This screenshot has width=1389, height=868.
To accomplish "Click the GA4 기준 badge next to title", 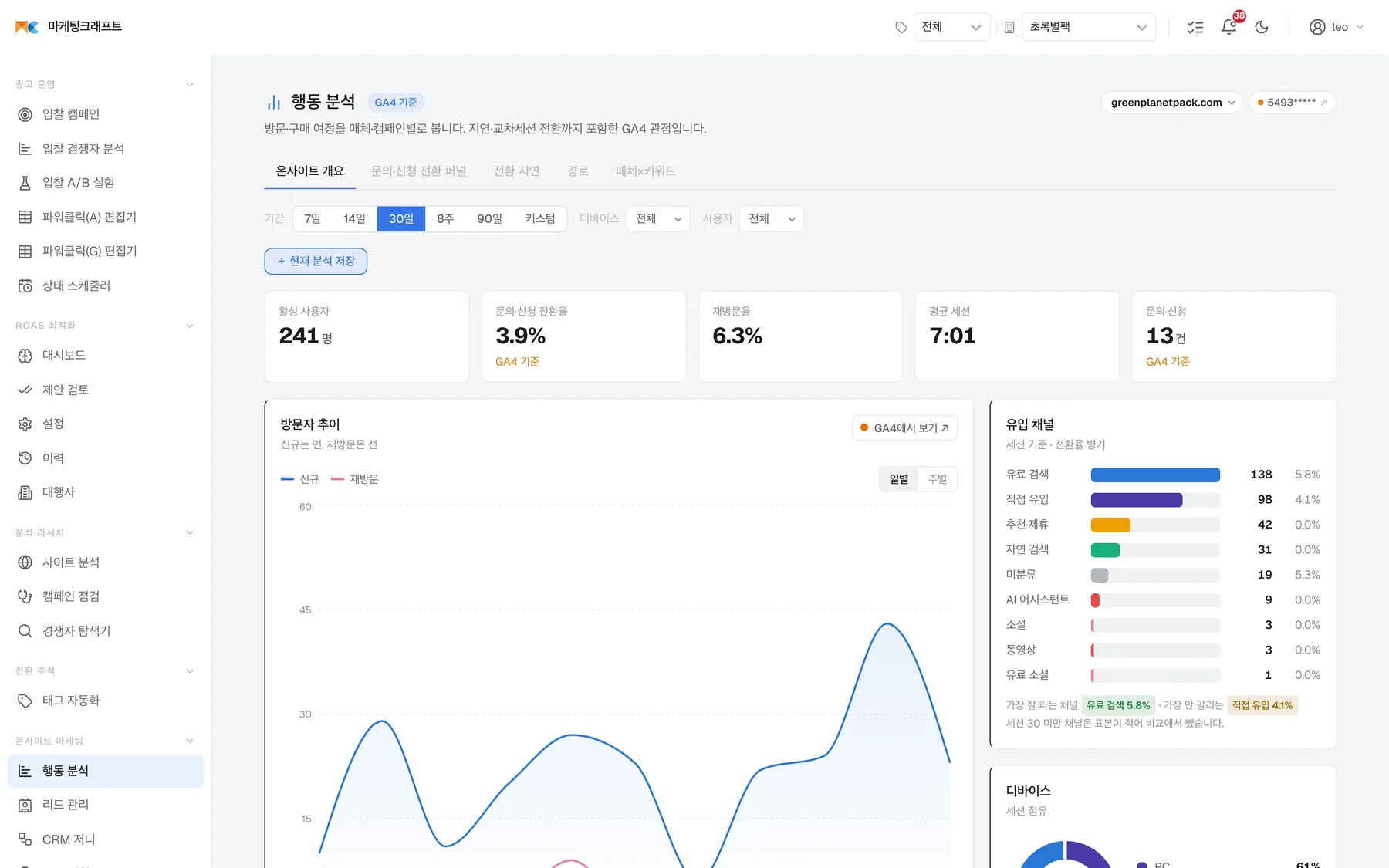I will pyautogui.click(x=396, y=103).
